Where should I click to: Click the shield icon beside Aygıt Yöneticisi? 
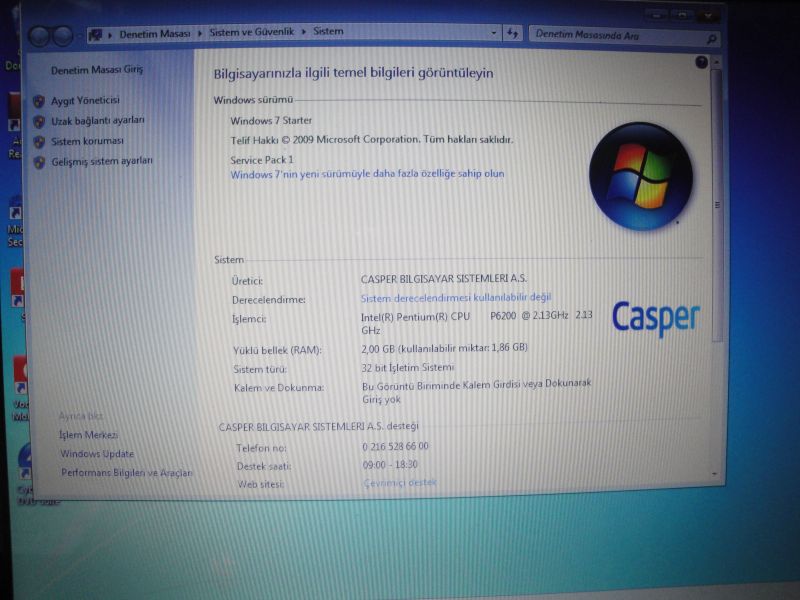[39, 101]
